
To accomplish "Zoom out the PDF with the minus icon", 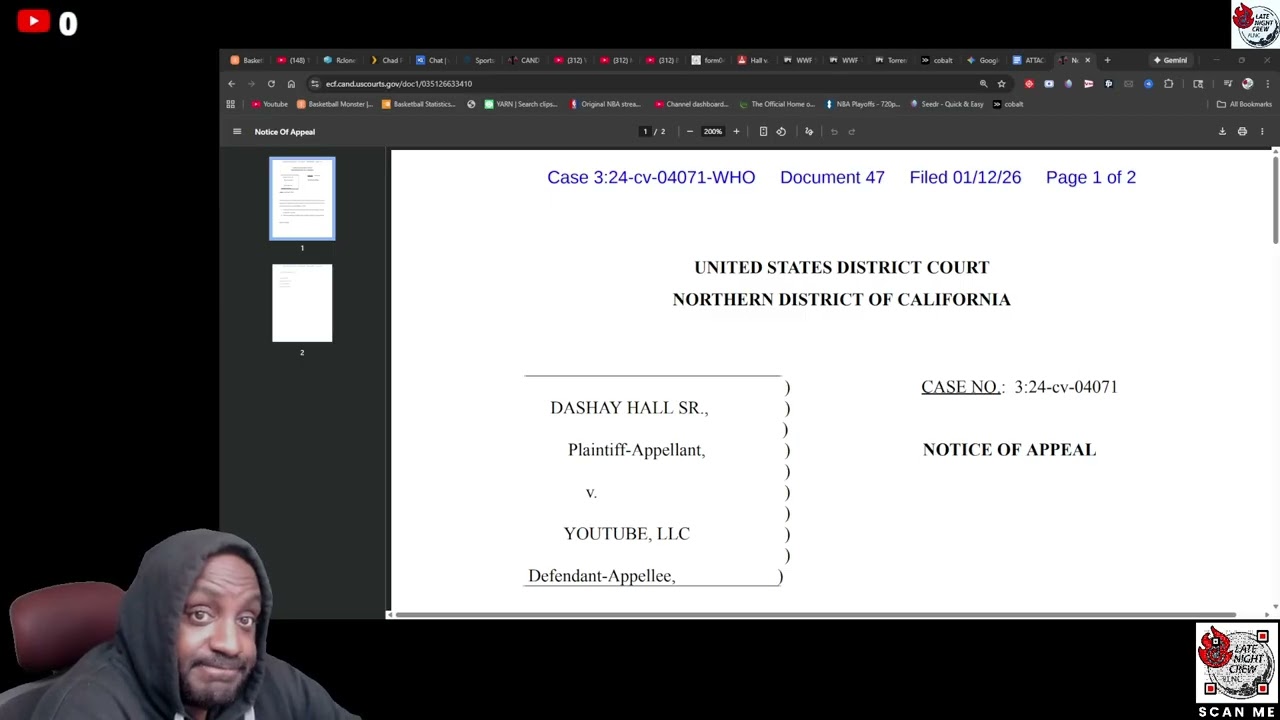I will (x=689, y=132).
